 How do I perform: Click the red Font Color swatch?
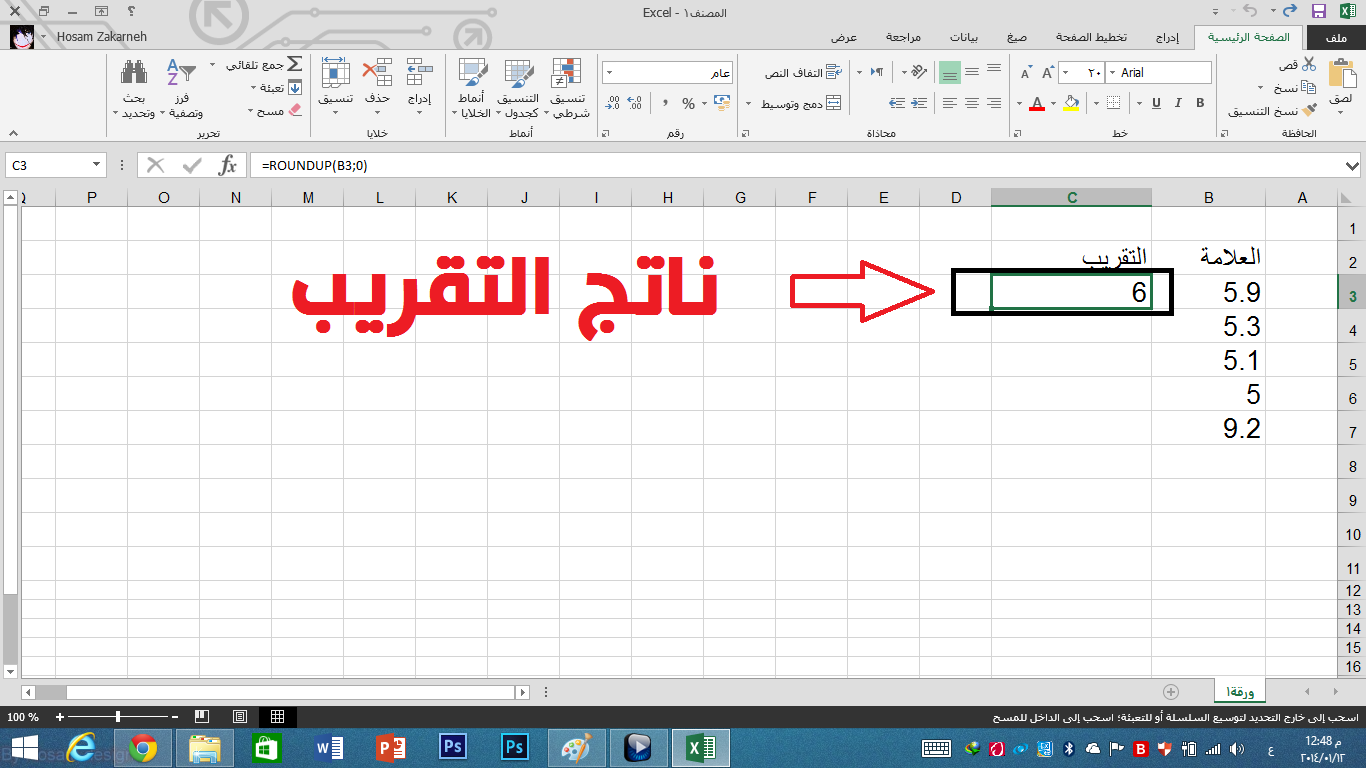1037,103
